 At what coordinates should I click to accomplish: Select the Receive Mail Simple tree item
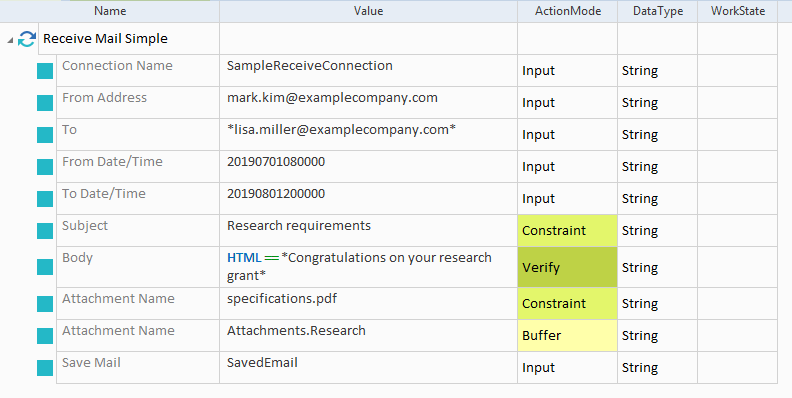click(105, 39)
